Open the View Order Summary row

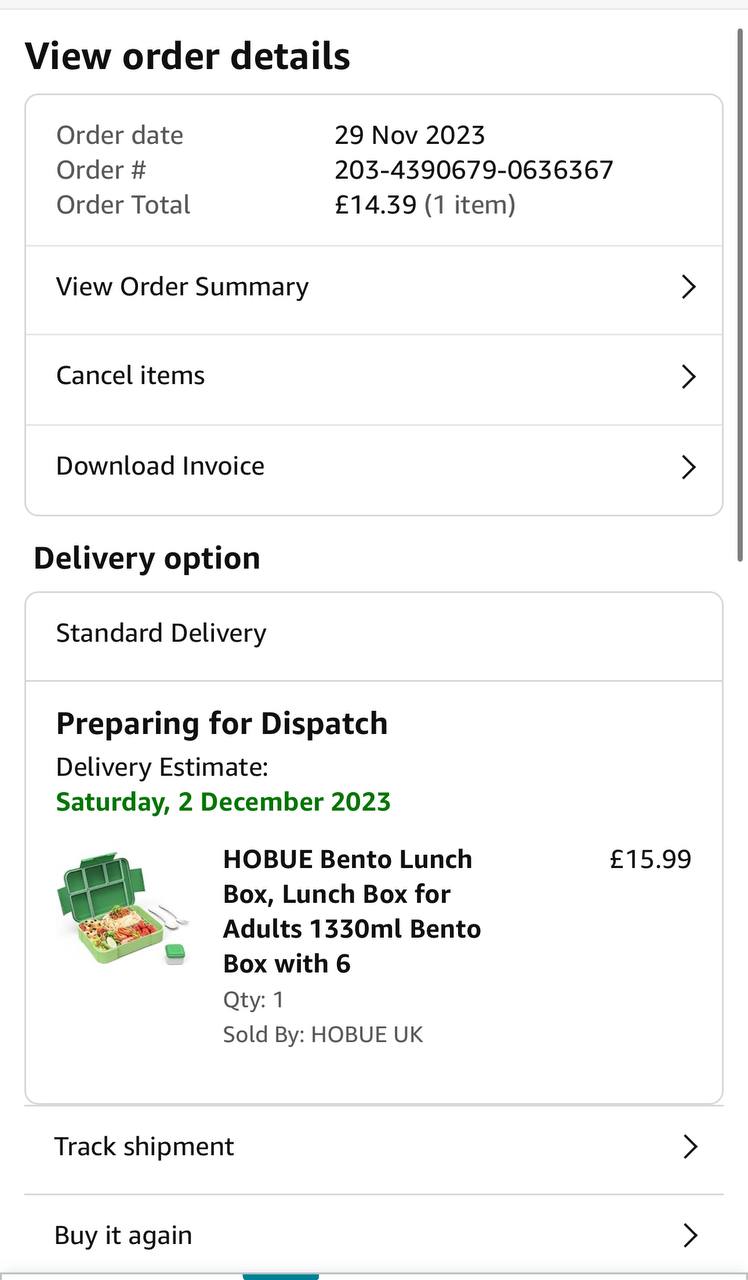click(x=182, y=287)
